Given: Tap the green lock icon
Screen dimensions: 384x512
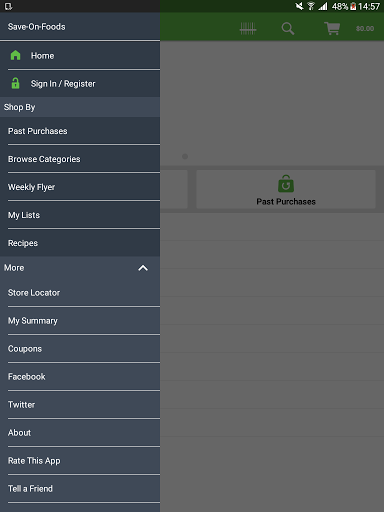Looking at the screenshot, I should [15, 83].
